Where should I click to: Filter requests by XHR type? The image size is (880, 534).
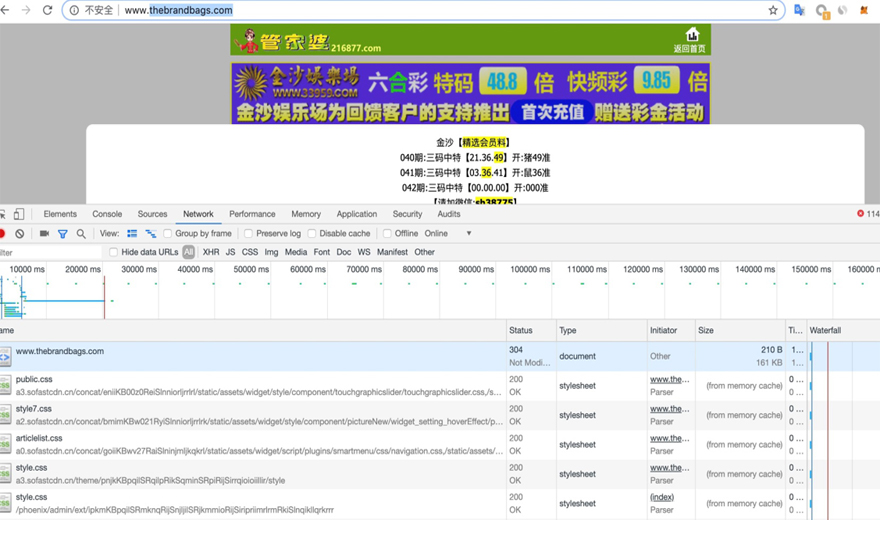tap(211, 252)
